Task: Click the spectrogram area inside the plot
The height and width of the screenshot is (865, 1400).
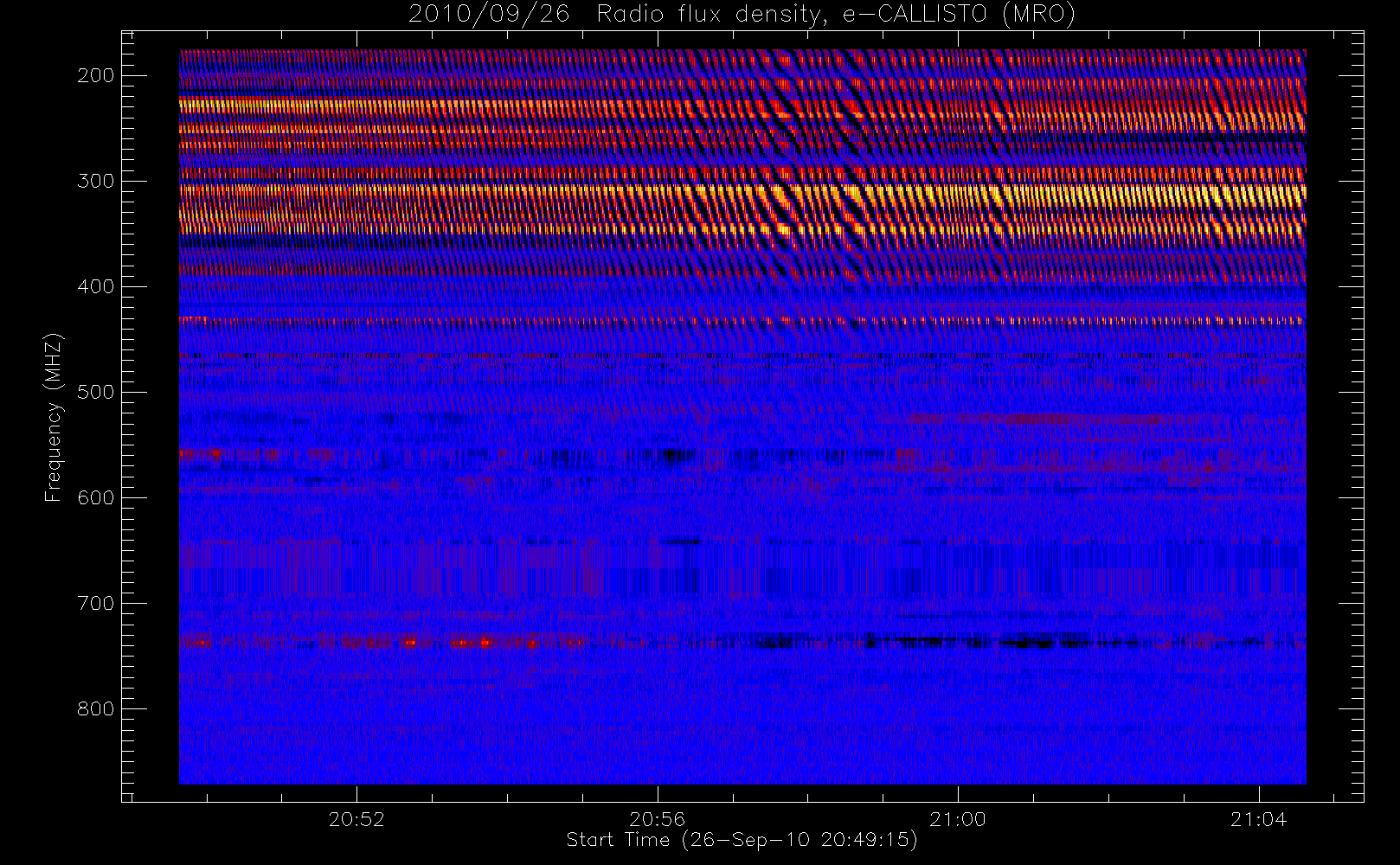Action: click(742, 417)
